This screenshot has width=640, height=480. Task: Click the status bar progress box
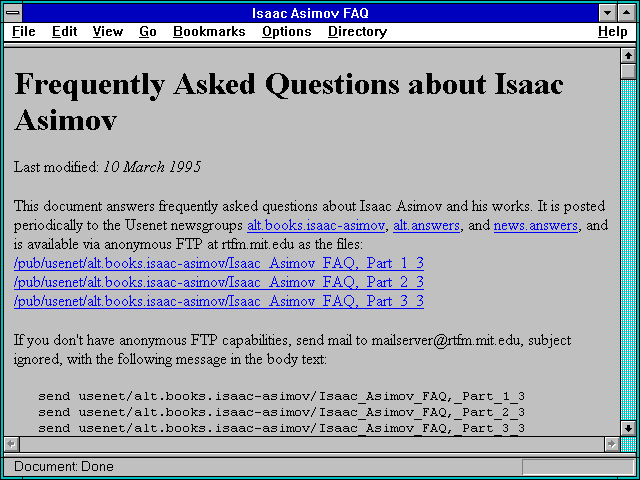[x=578, y=467]
